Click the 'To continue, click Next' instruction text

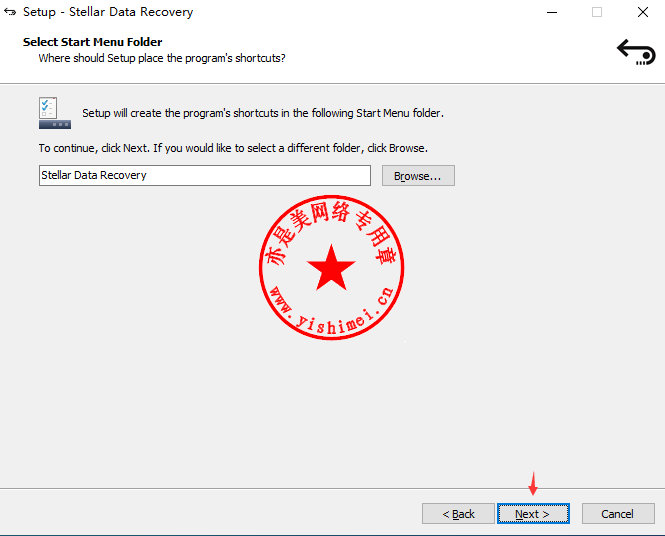pos(233,148)
